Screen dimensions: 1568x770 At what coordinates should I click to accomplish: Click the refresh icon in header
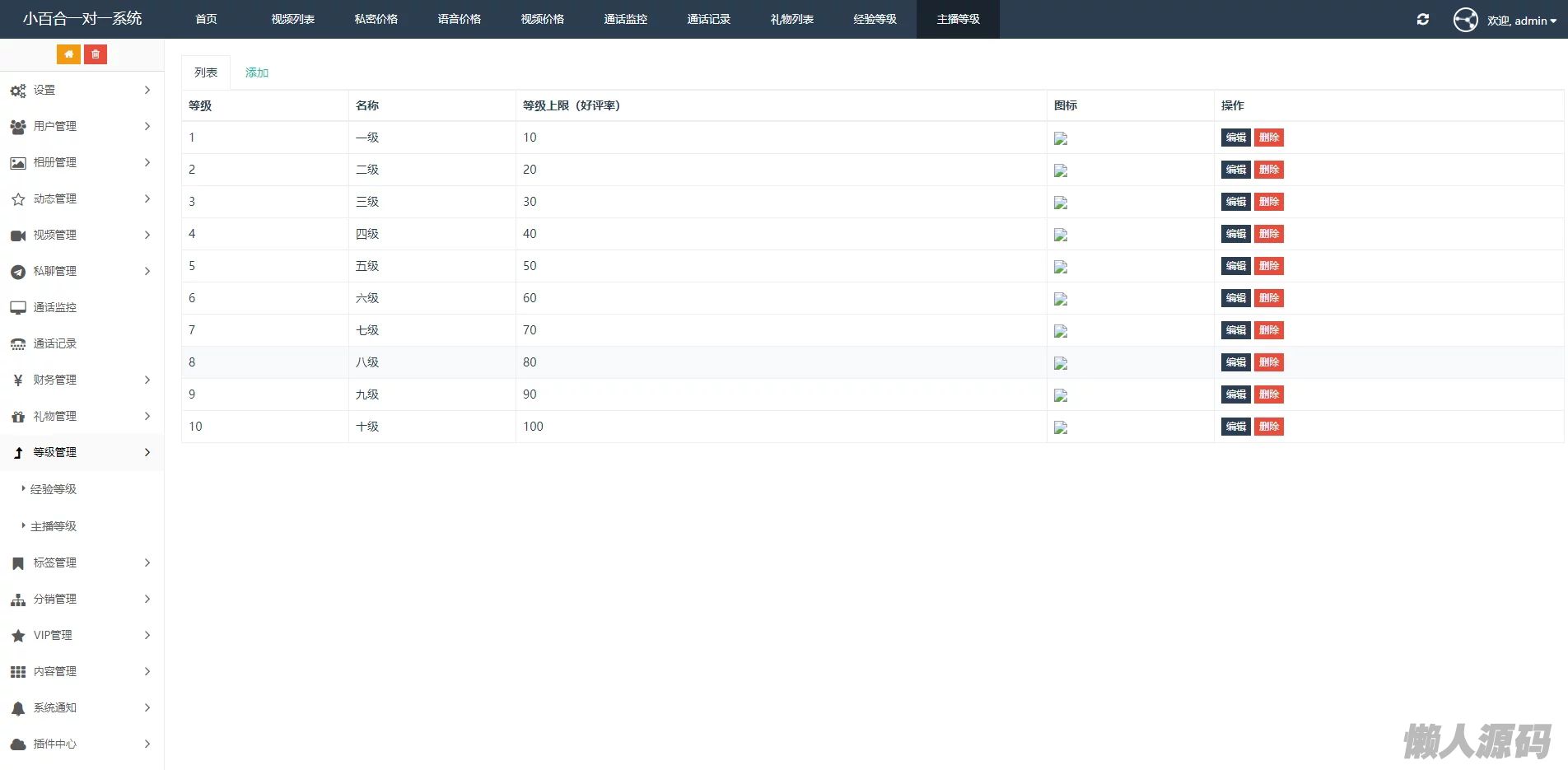coord(1422,20)
